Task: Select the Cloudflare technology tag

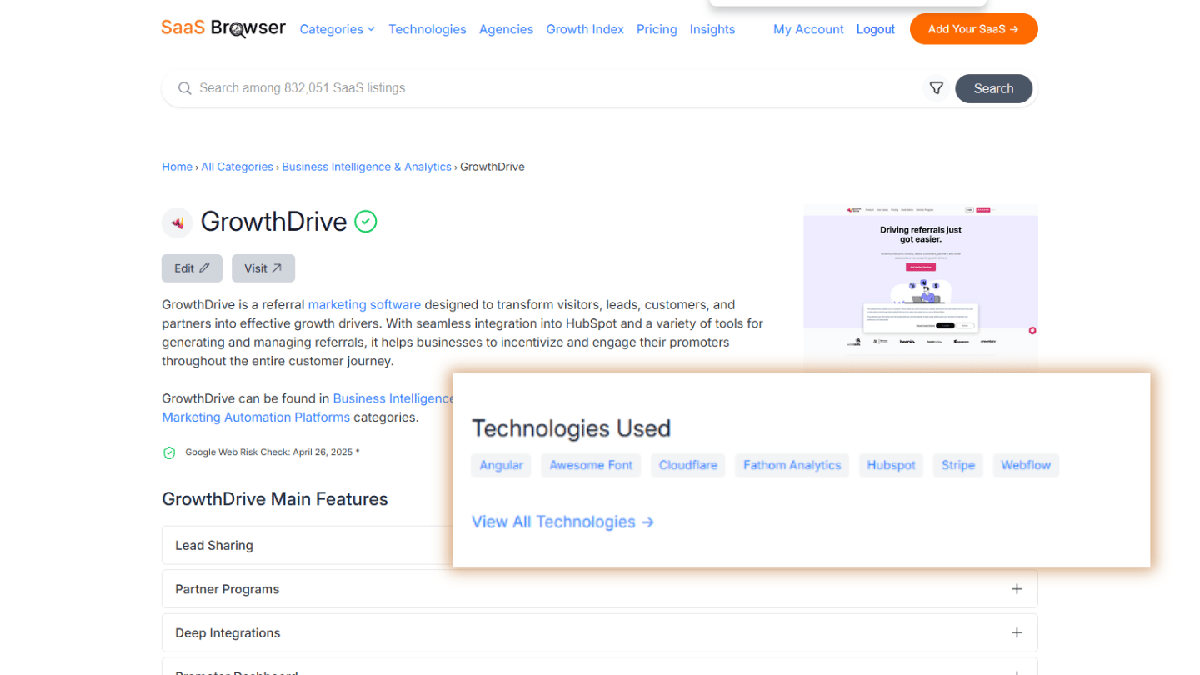Action: tap(688, 465)
